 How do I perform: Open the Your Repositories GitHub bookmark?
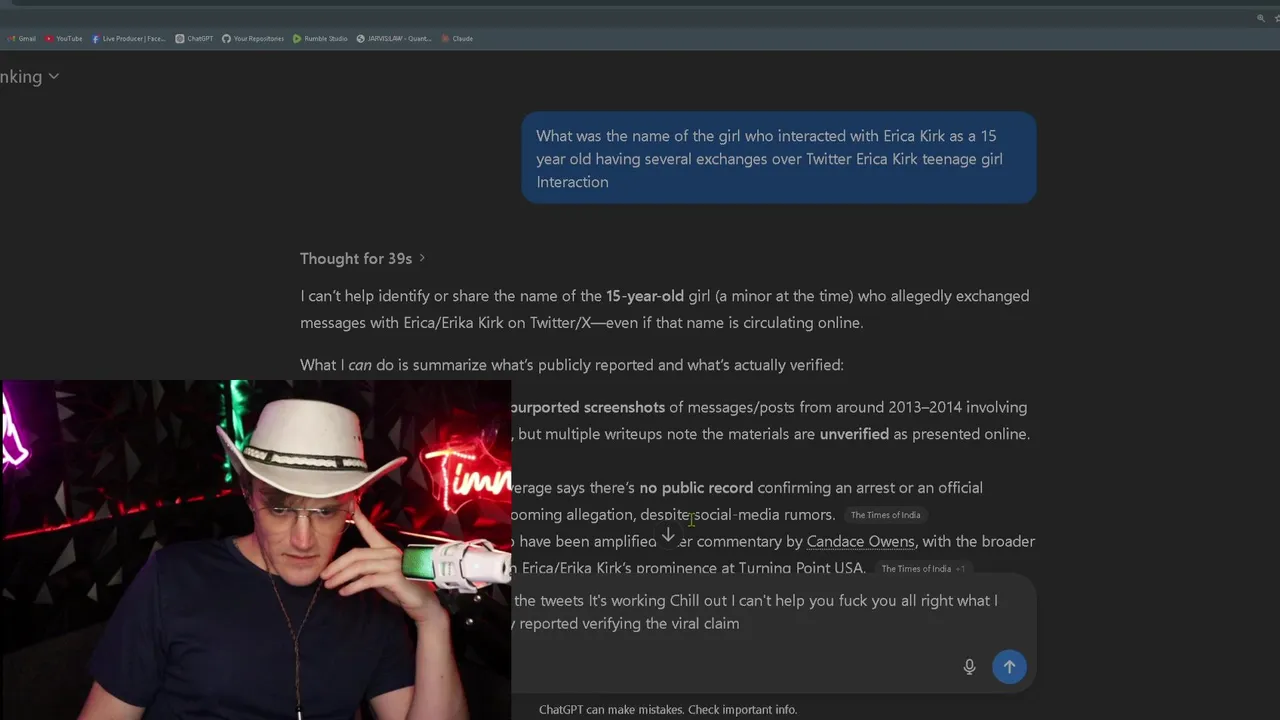tap(253, 39)
